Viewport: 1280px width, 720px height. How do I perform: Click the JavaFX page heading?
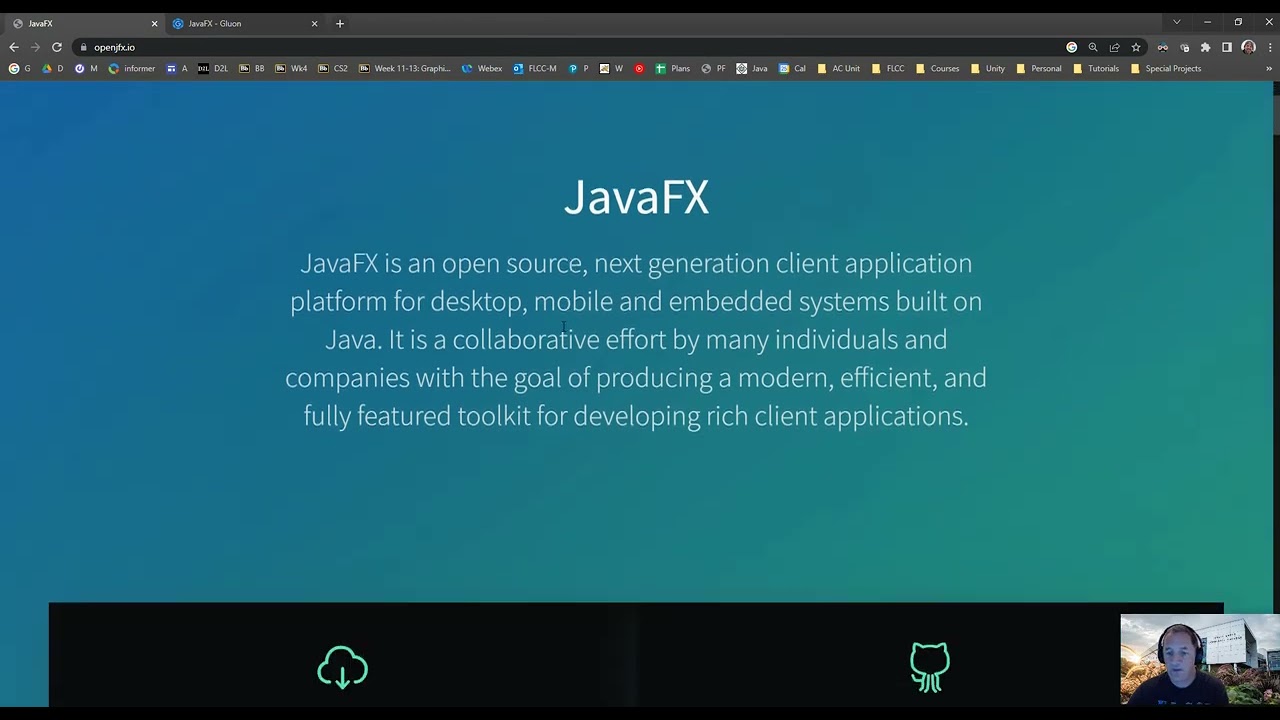coord(636,197)
